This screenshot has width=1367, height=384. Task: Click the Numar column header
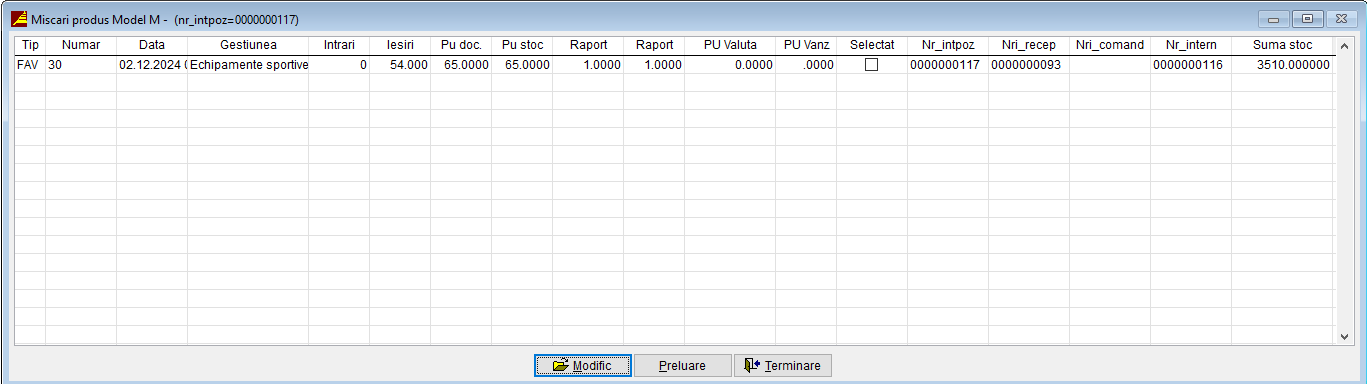click(x=81, y=45)
